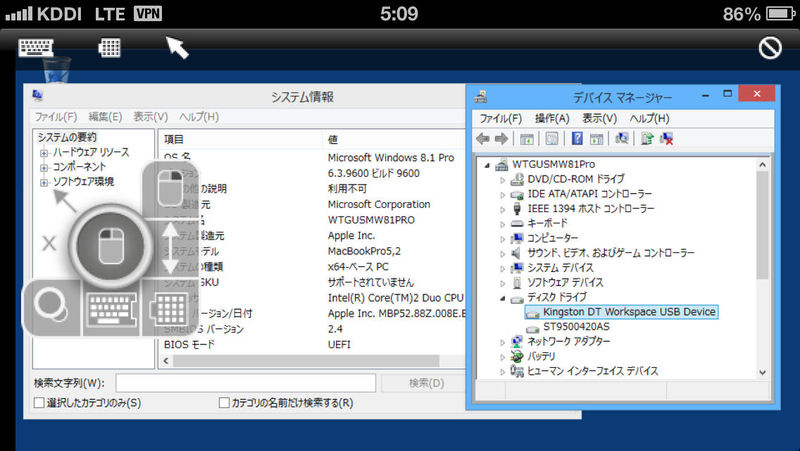Collapse ディスク ドライブ node
The width and height of the screenshot is (800, 451).
[x=503, y=298]
